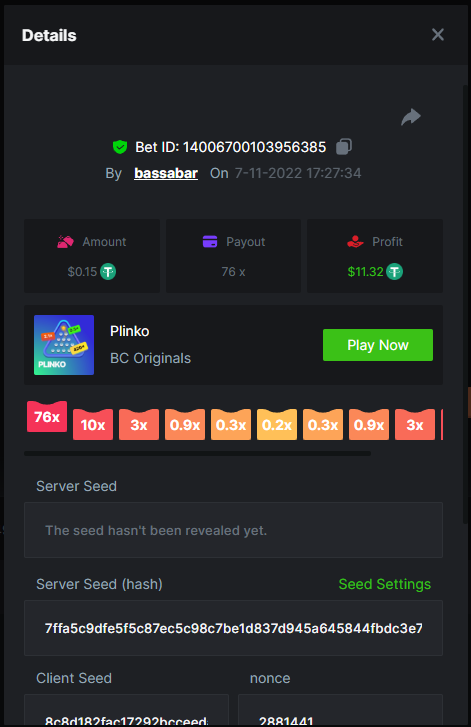The image size is (471, 727).
Task: Click the horizontal multiplier scrollbar
Action: [x=197, y=453]
